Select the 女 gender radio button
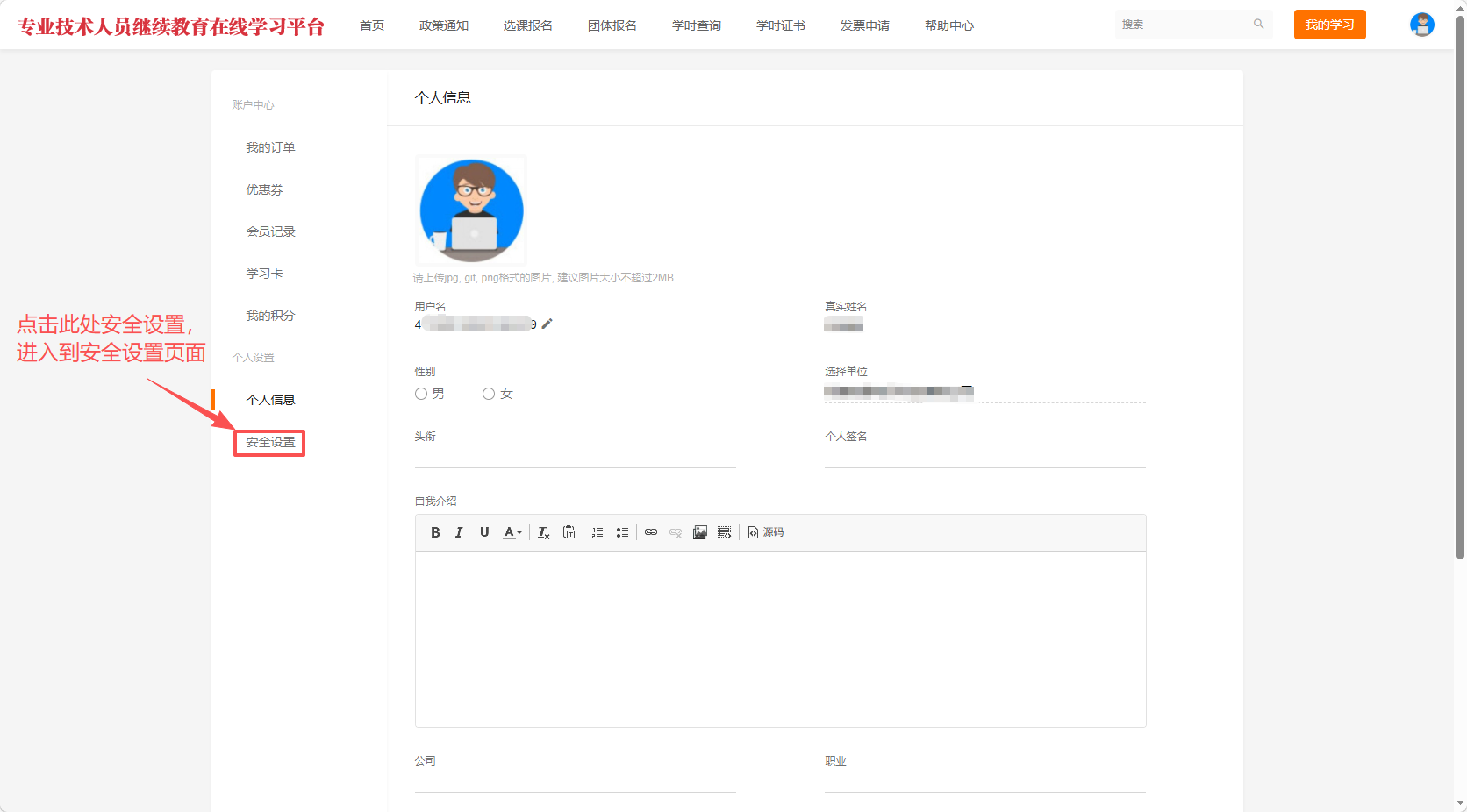The height and width of the screenshot is (812, 1467). [489, 394]
